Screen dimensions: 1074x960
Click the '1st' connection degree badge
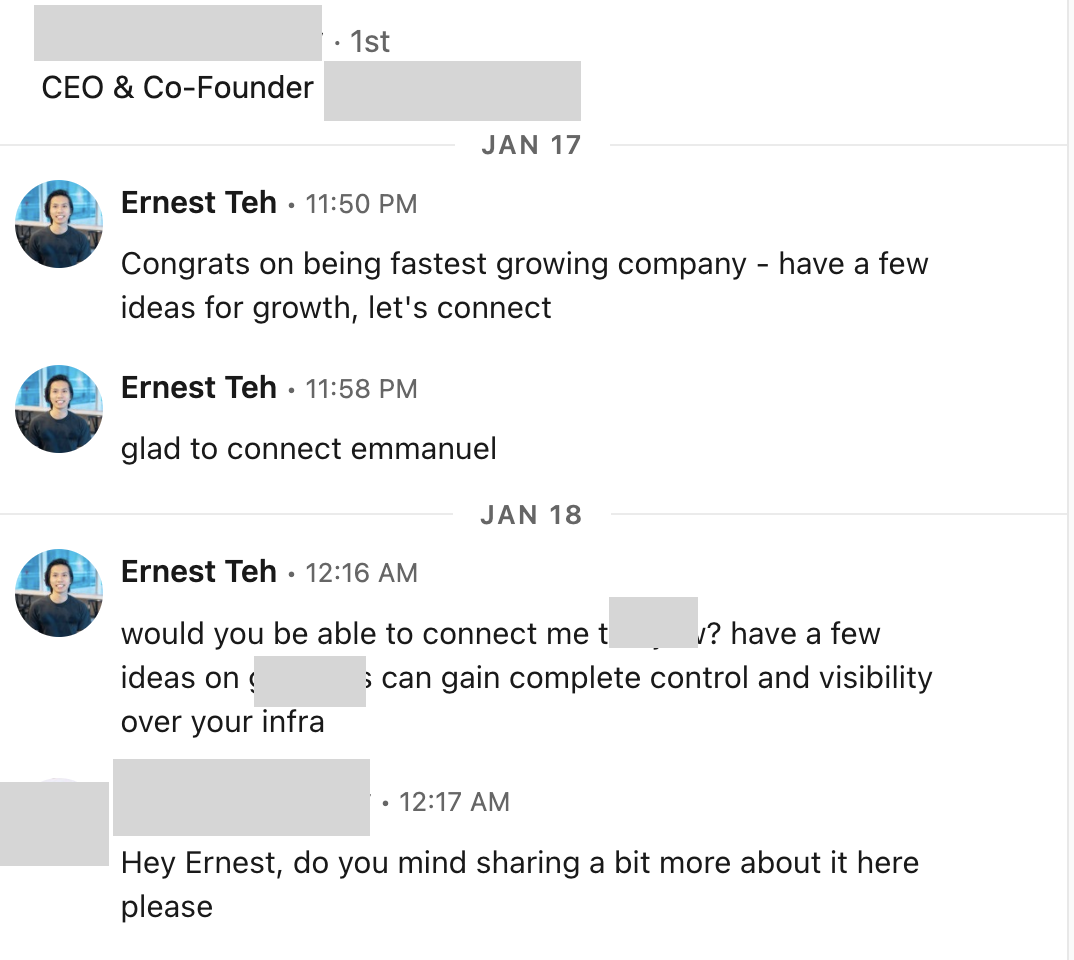[x=370, y=42]
